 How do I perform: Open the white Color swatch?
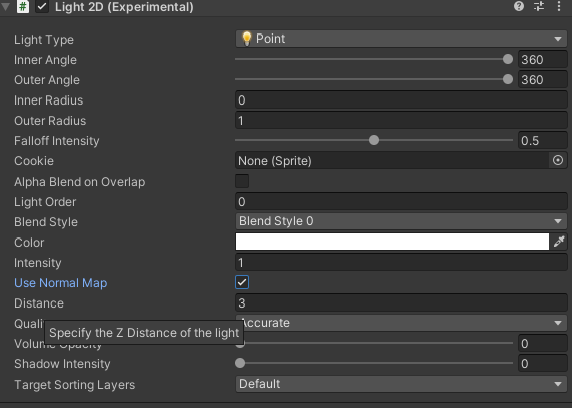pos(392,242)
